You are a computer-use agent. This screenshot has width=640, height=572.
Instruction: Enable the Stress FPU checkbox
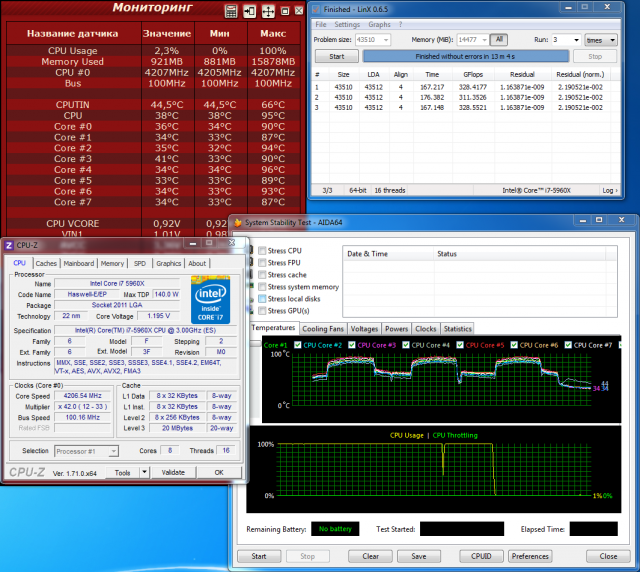pyautogui.click(x=262, y=263)
